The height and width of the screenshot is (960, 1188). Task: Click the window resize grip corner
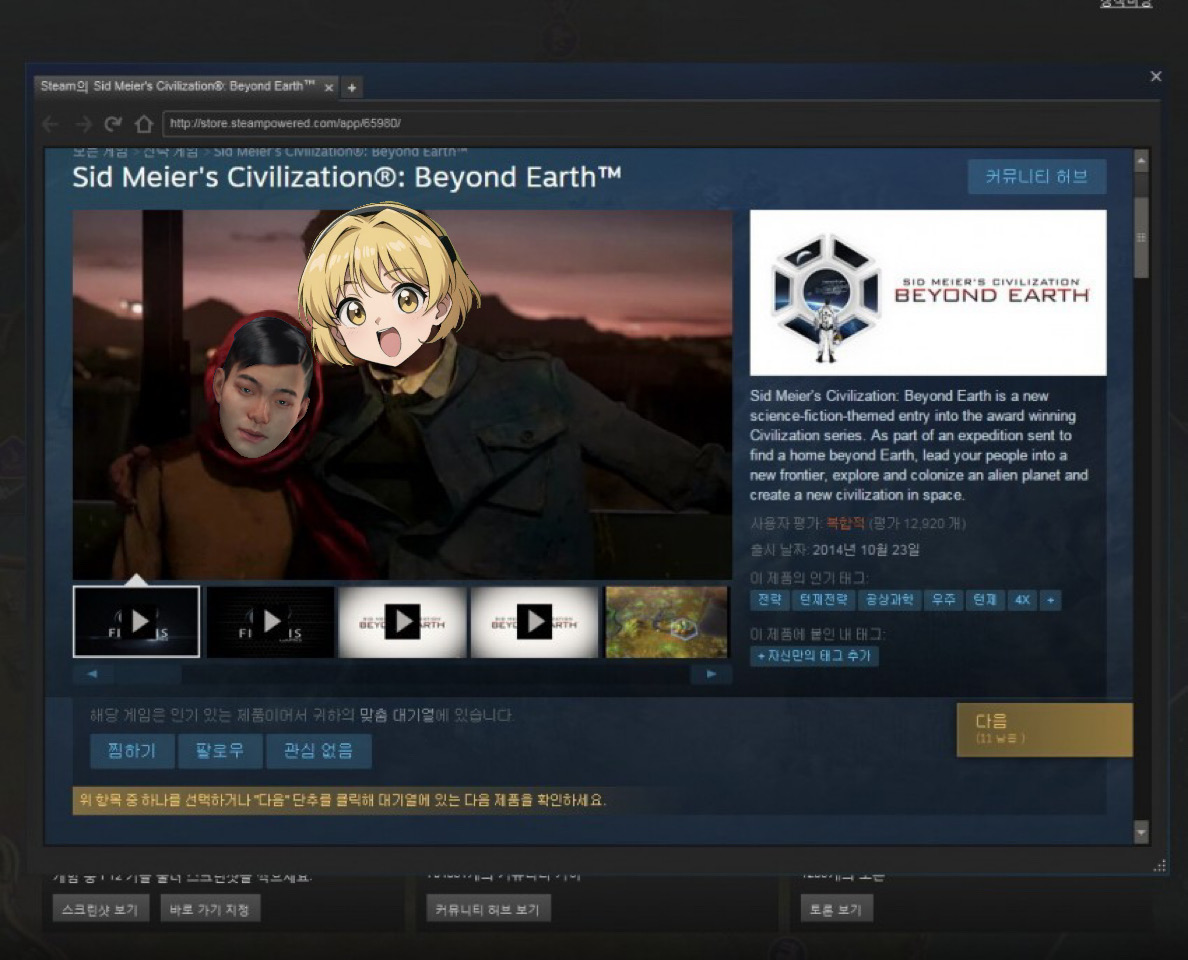[x=1159, y=866]
